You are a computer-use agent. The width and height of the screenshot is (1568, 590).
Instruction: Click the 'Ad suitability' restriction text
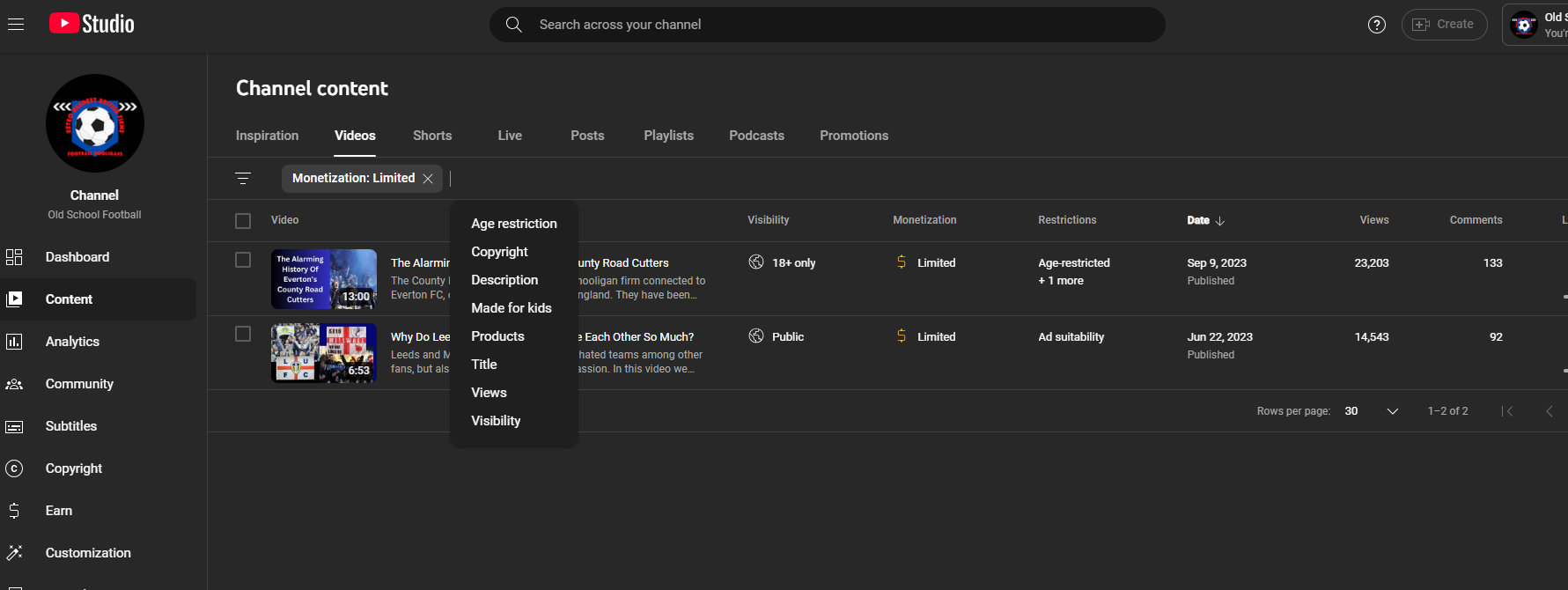pyautogui.click(x=1071, y=337)
